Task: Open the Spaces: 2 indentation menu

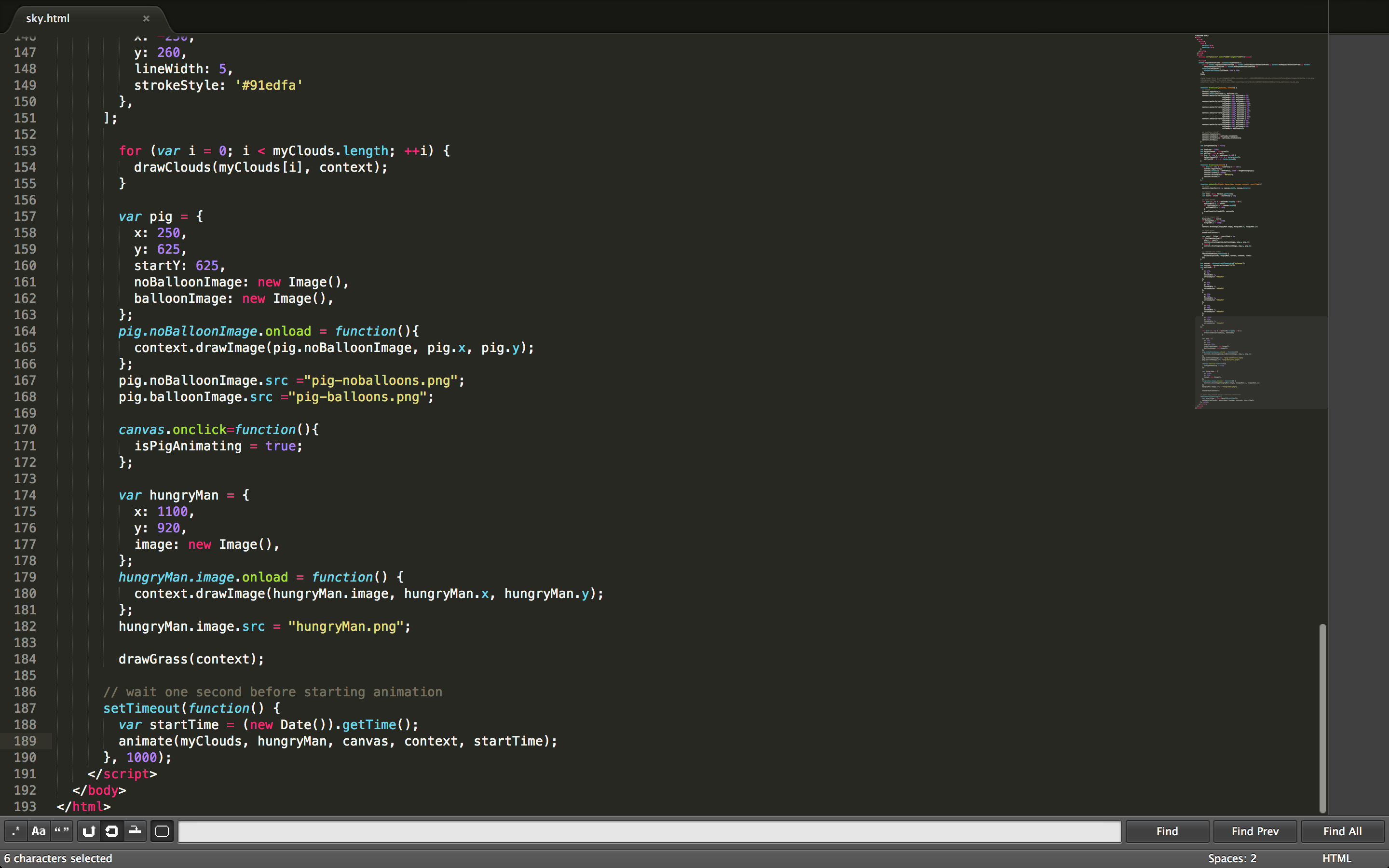Action: [x=1232, y=858]
